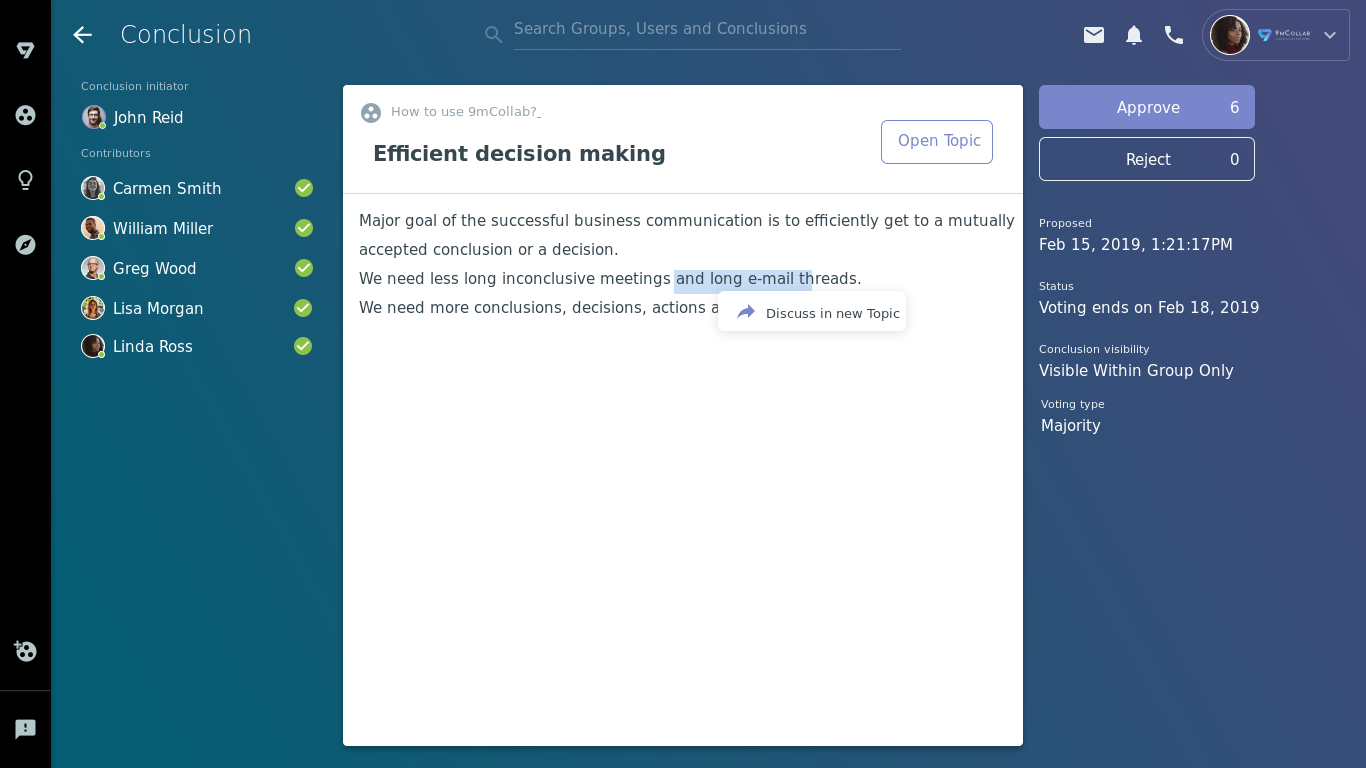Open the Groups icon in sidebar
Viewport: 1366px width, 768px height.
[26, 115]
